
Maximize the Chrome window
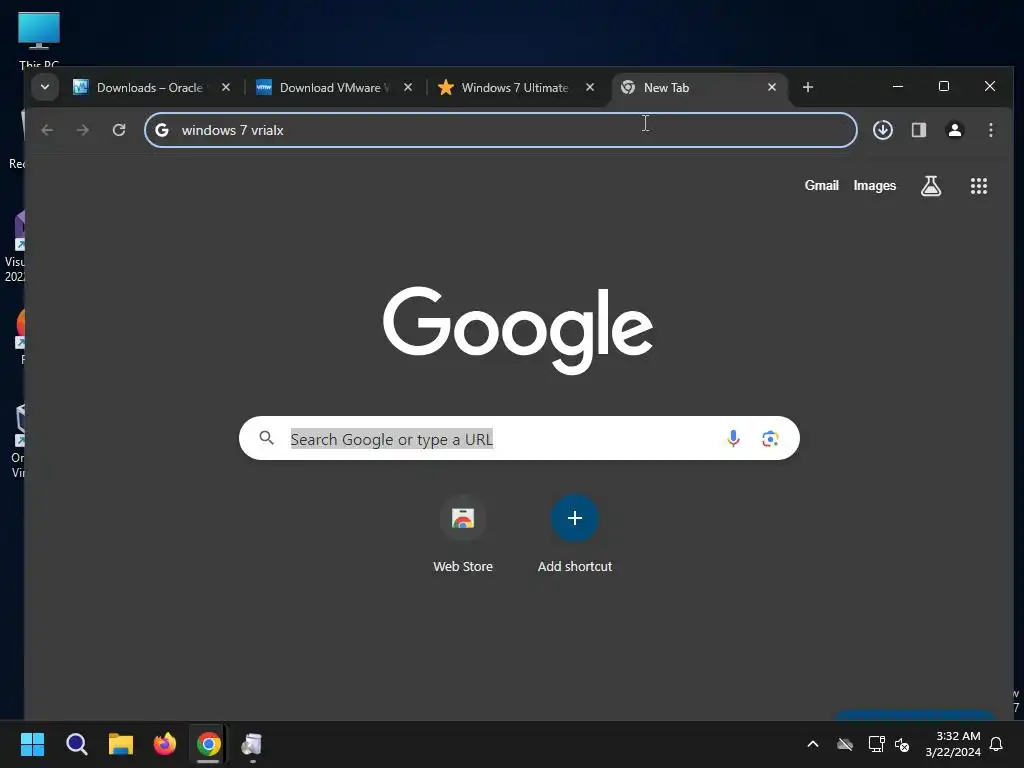pyautogui.click(x=944, y=86)
